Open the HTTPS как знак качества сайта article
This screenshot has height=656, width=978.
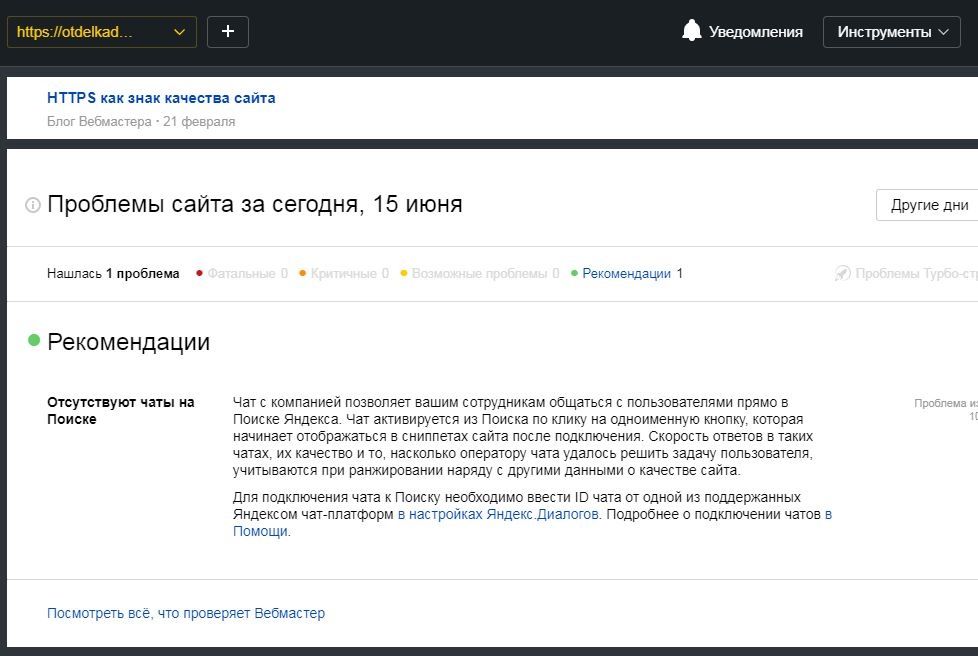coord(161,98)
